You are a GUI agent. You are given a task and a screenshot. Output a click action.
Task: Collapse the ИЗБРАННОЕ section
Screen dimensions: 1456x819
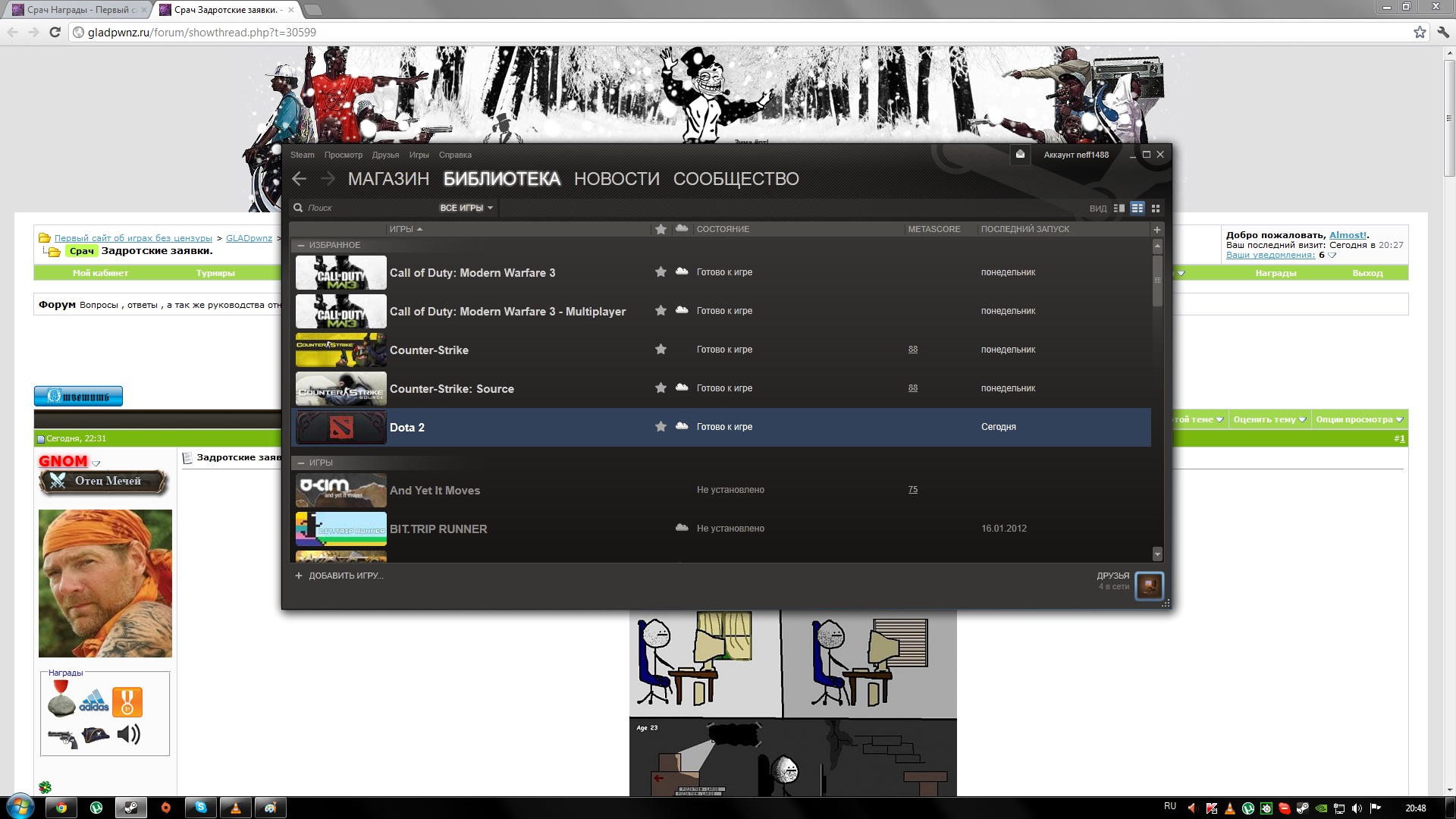click(x=301, y=246)
